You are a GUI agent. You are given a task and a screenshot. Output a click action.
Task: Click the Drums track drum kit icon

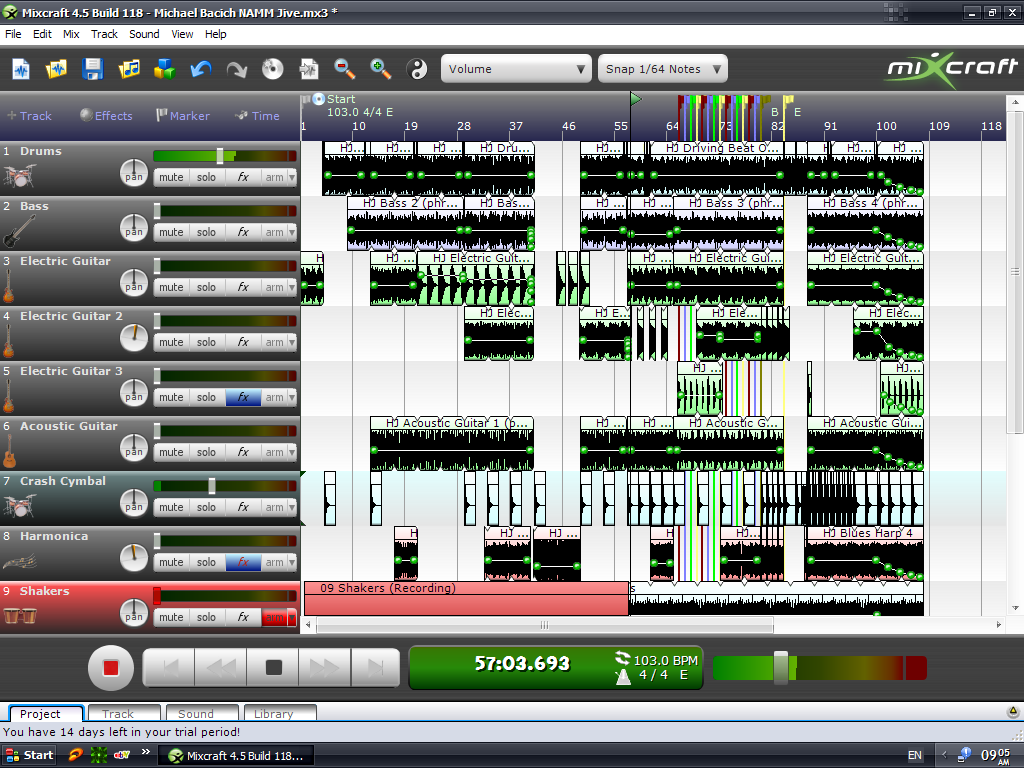tap(19, 176)
